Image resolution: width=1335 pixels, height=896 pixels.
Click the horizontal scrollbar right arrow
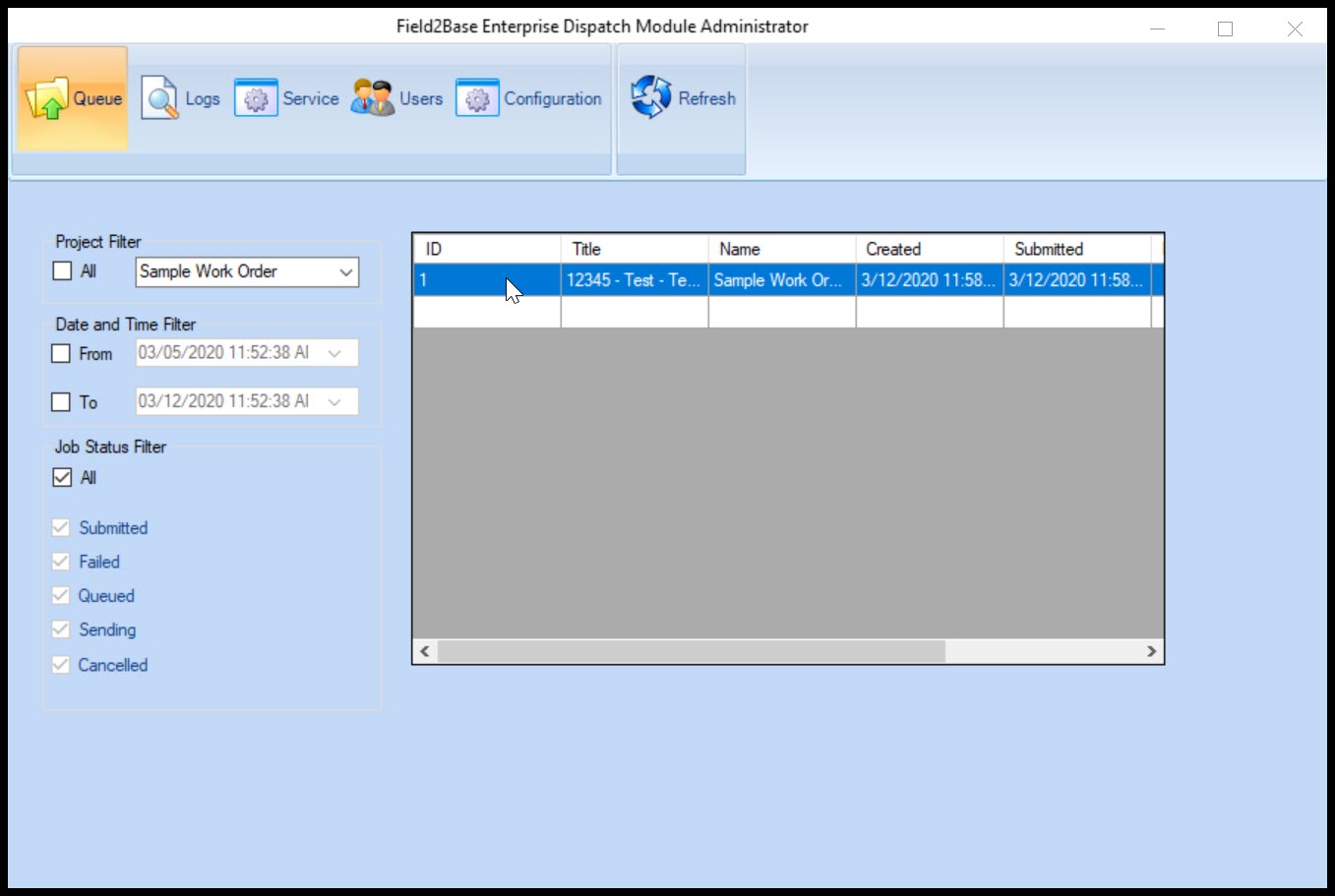click(1151, 651)
